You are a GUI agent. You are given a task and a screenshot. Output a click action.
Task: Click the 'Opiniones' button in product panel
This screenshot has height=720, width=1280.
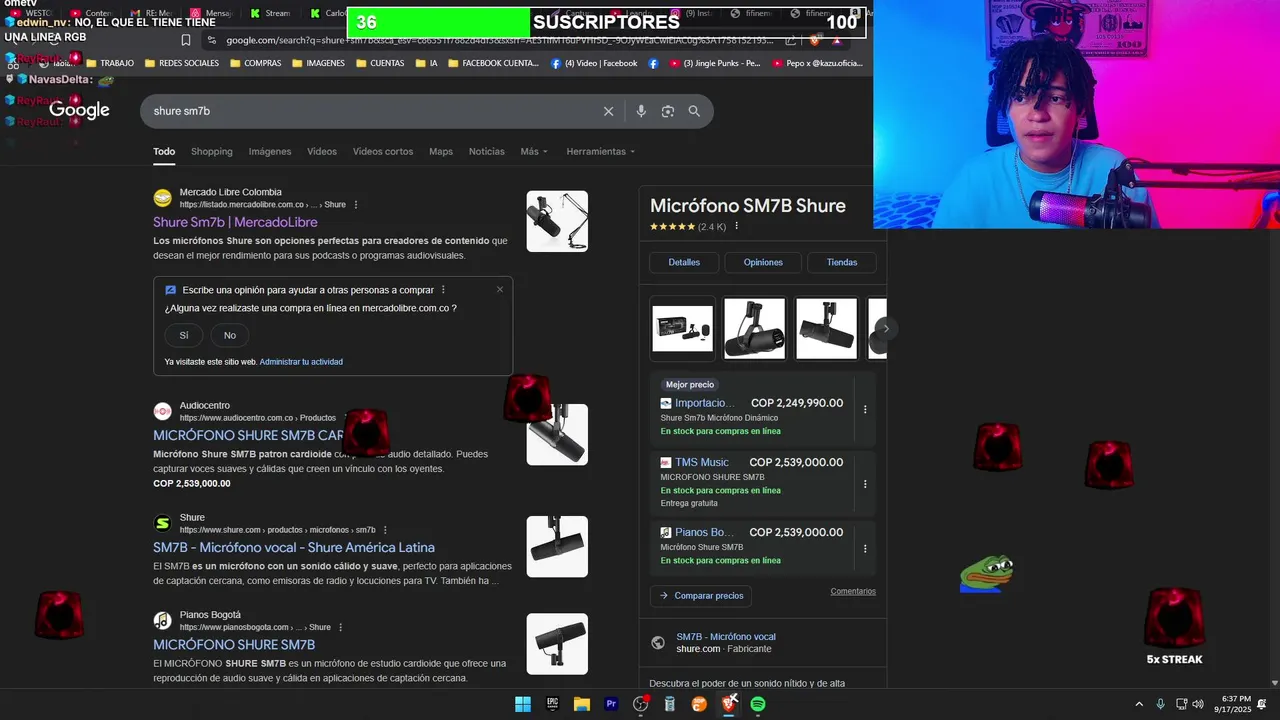click(x=763, y=262)
